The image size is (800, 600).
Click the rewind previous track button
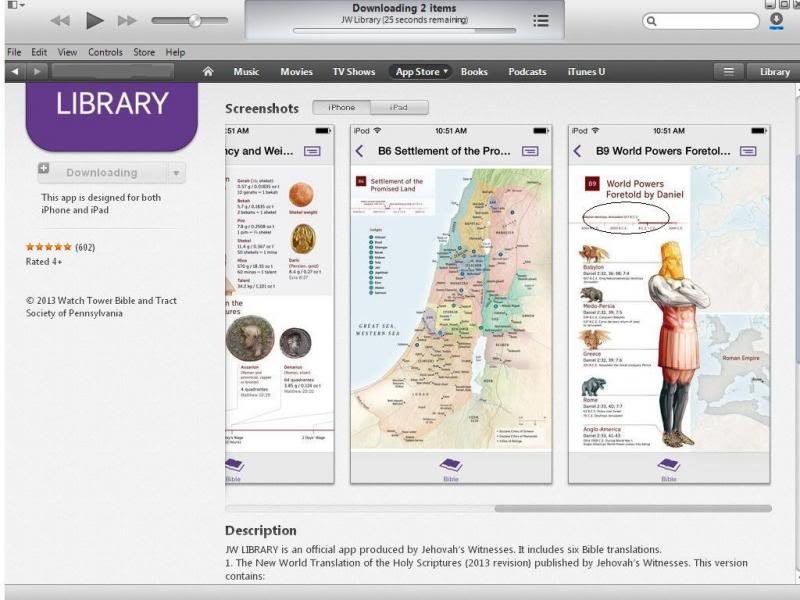(x=60, y=21)
